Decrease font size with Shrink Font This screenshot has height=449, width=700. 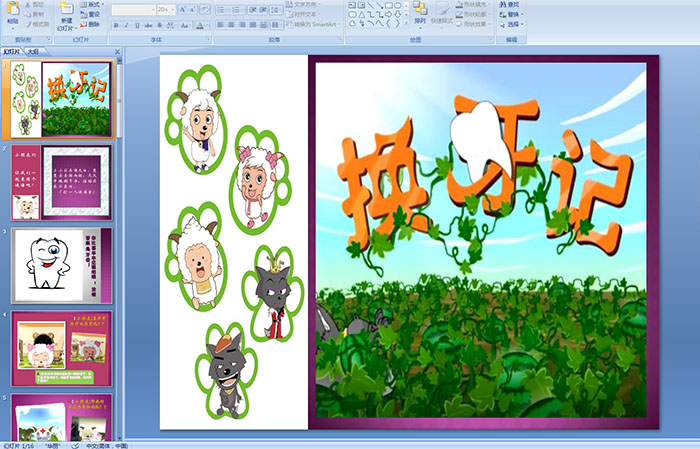193,10
